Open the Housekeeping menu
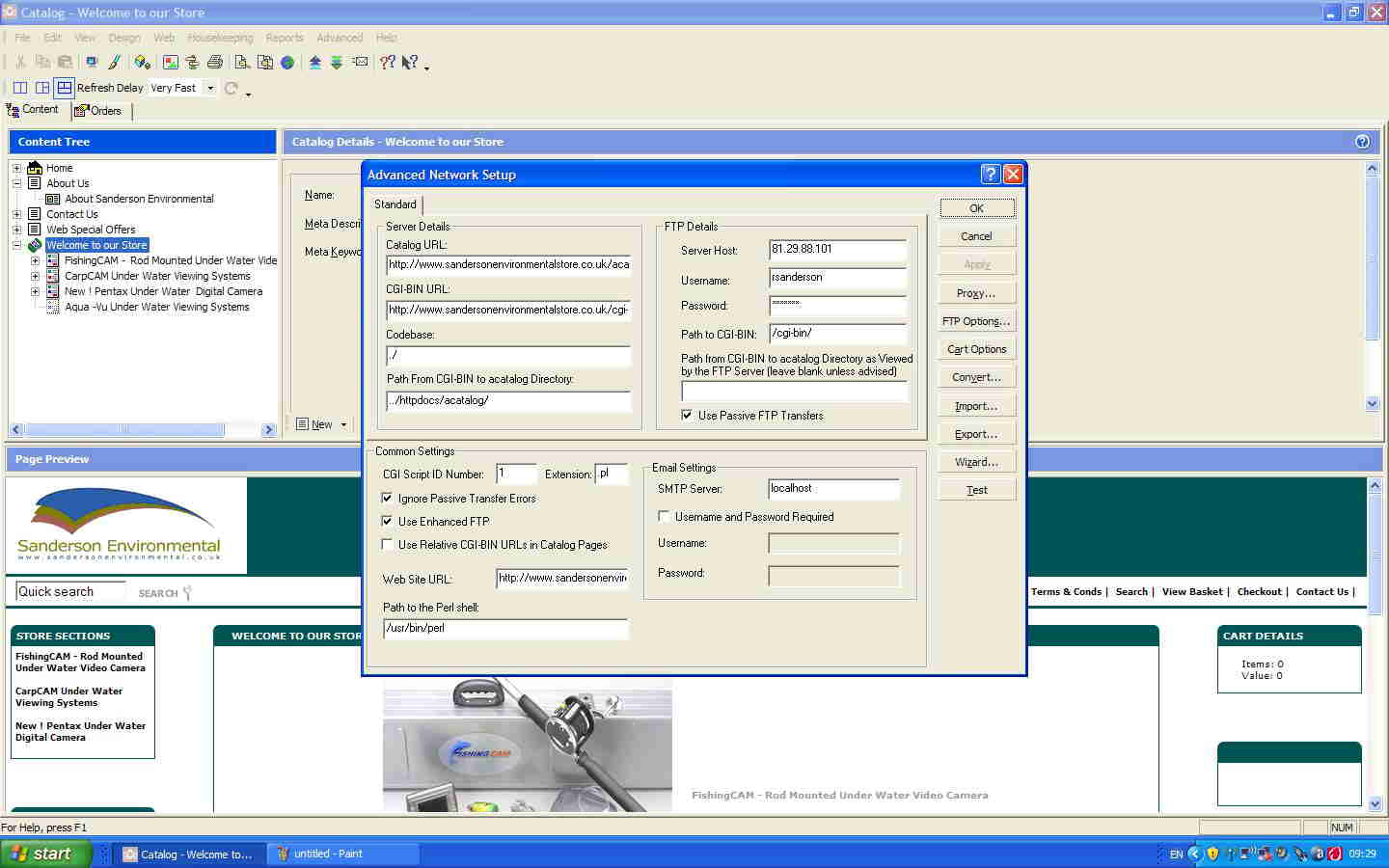The width and height of the screenshot is (1389, 868). click(220, 38)
